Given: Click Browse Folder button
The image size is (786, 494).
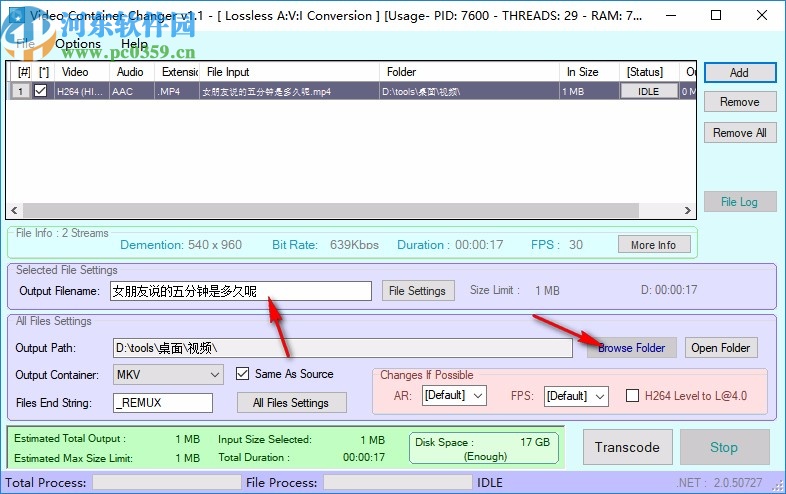Looking at the screenshot, I should [632, 348].
